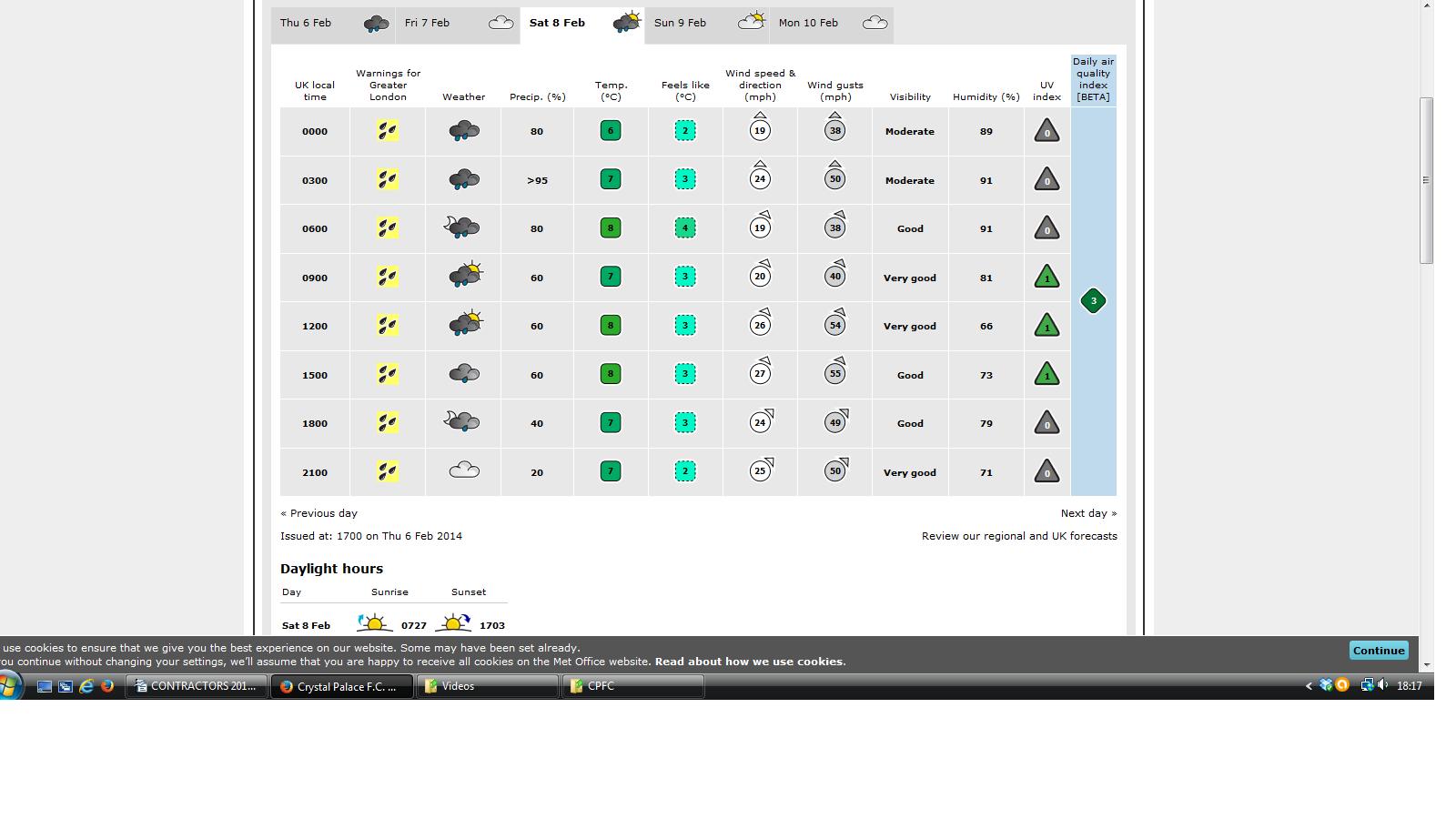This screenshot has width=1456, height=819.
Task: Open Review our regional and UK forecasts
Action: pyautogui.click(x=1019, y=536)
